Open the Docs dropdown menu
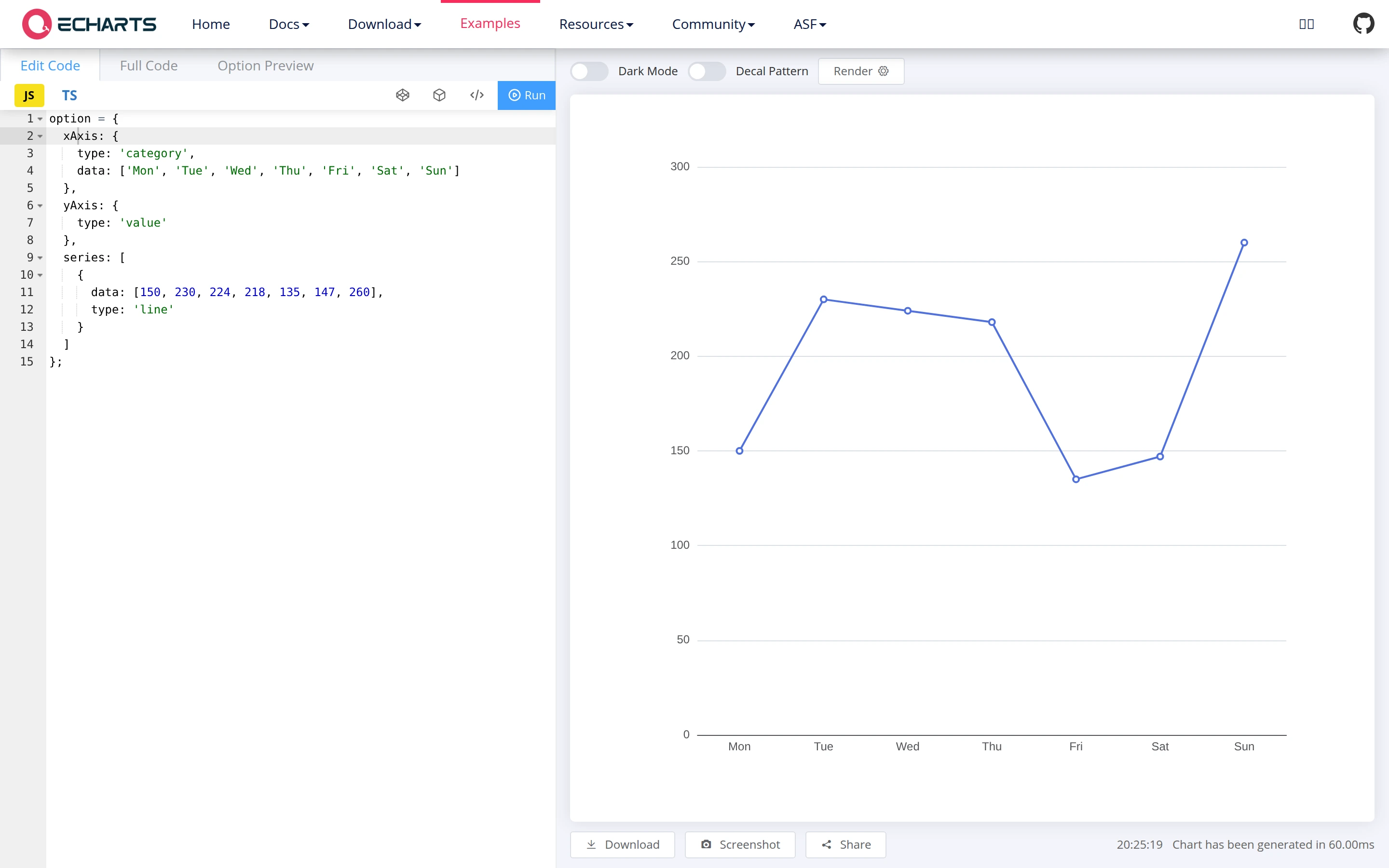Viewport: 1389px width, 868px height. [x=289, y=24]
